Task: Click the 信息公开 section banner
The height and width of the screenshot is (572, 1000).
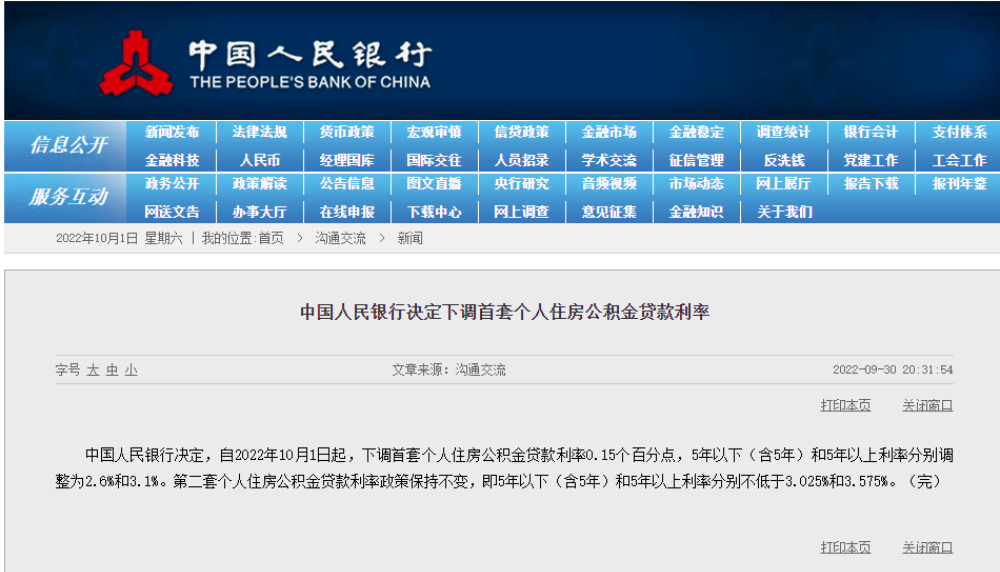Action: (x=68, y=145)
